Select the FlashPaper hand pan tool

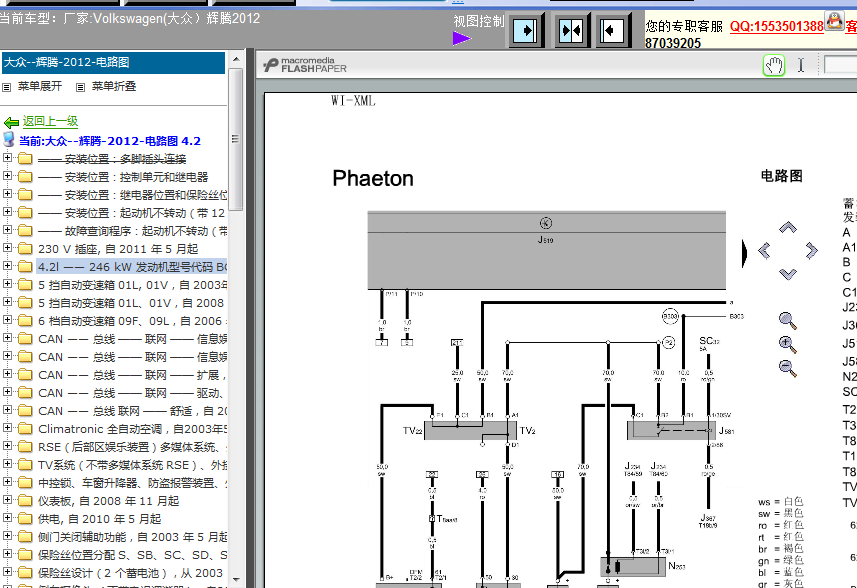click(x=773, y=66)
